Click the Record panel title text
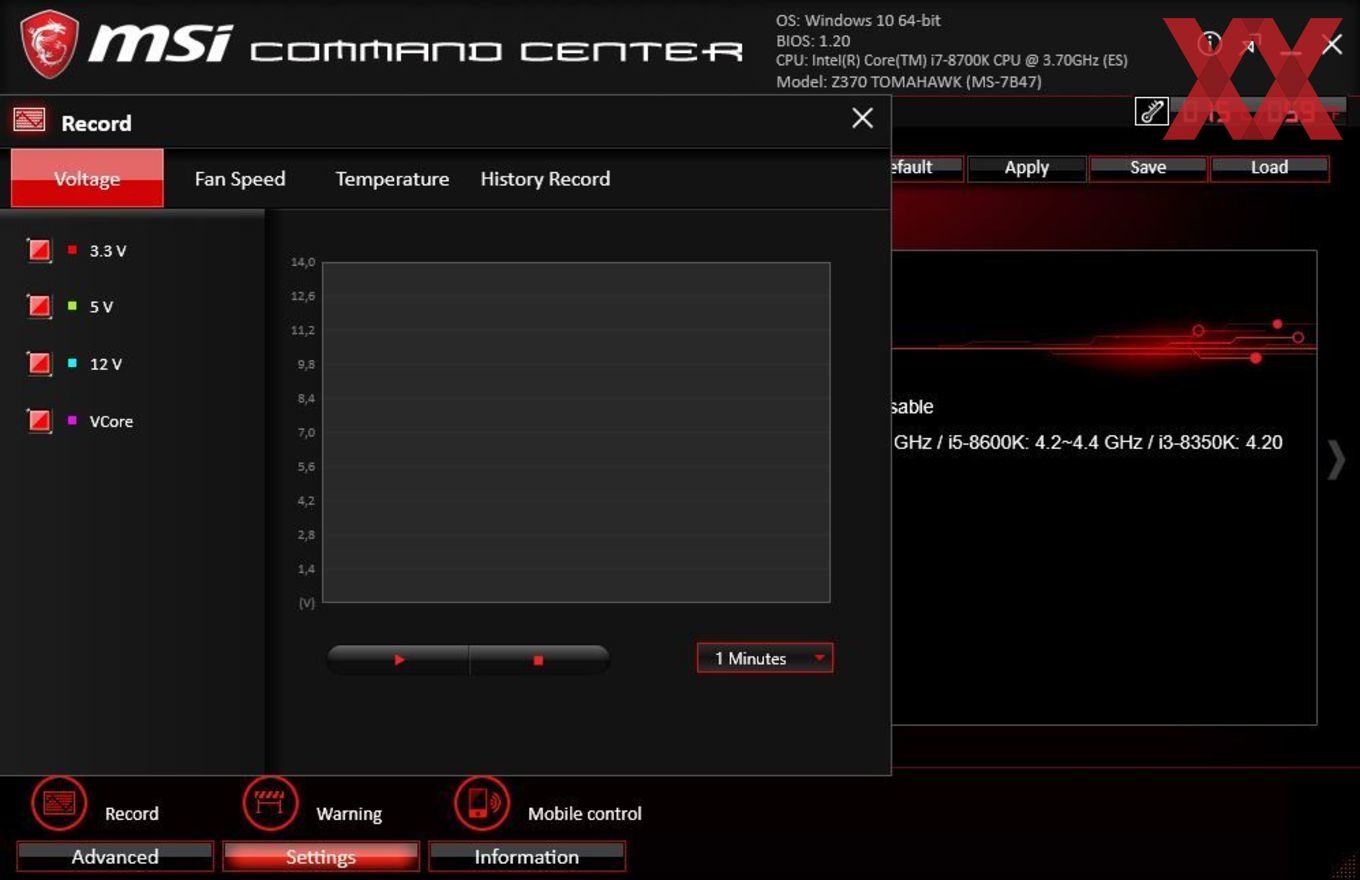1360x880 pixels. (x=96, y=123)
